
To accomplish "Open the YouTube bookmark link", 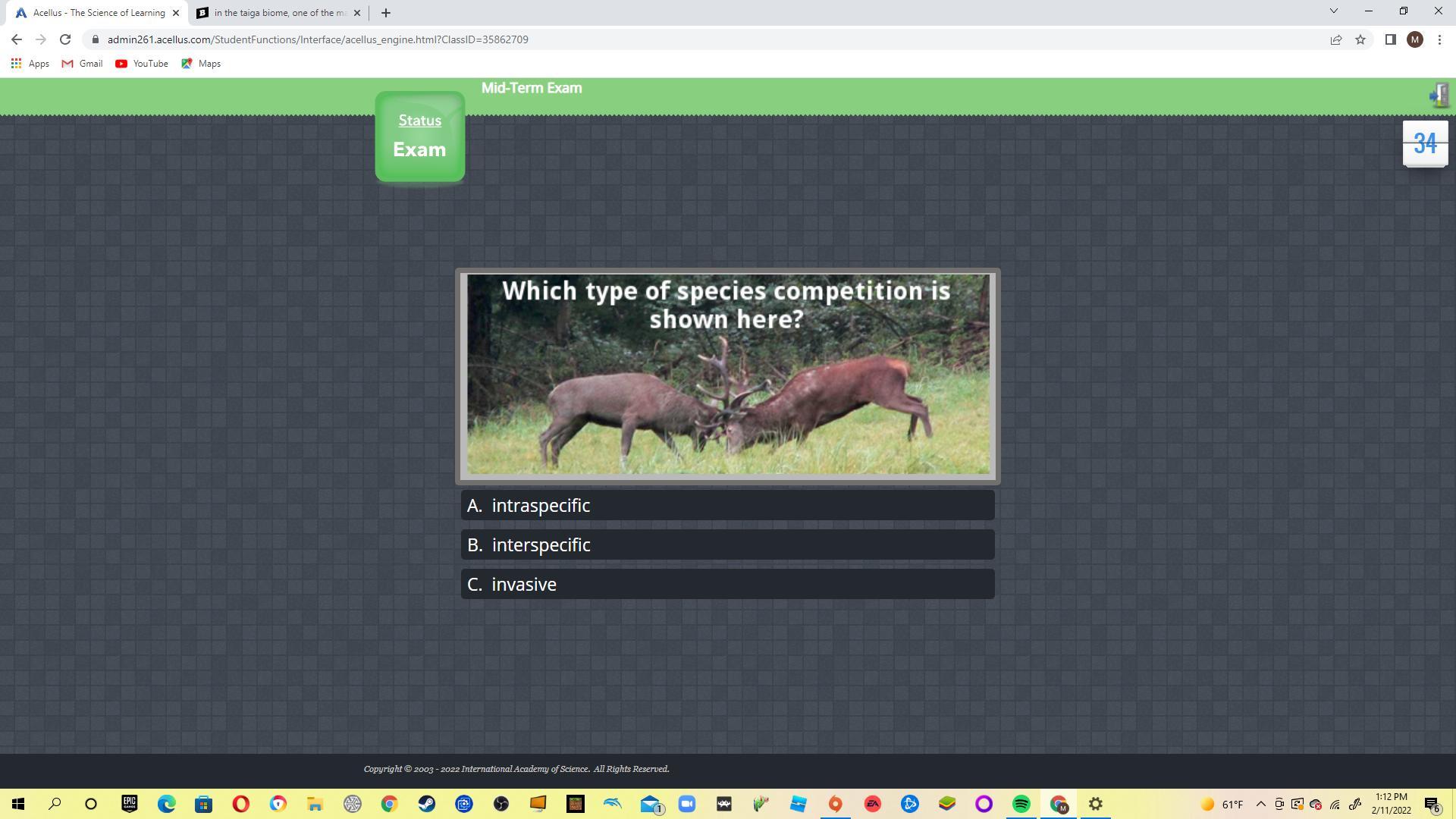I will pyautogui.click(x=142, y=64).
